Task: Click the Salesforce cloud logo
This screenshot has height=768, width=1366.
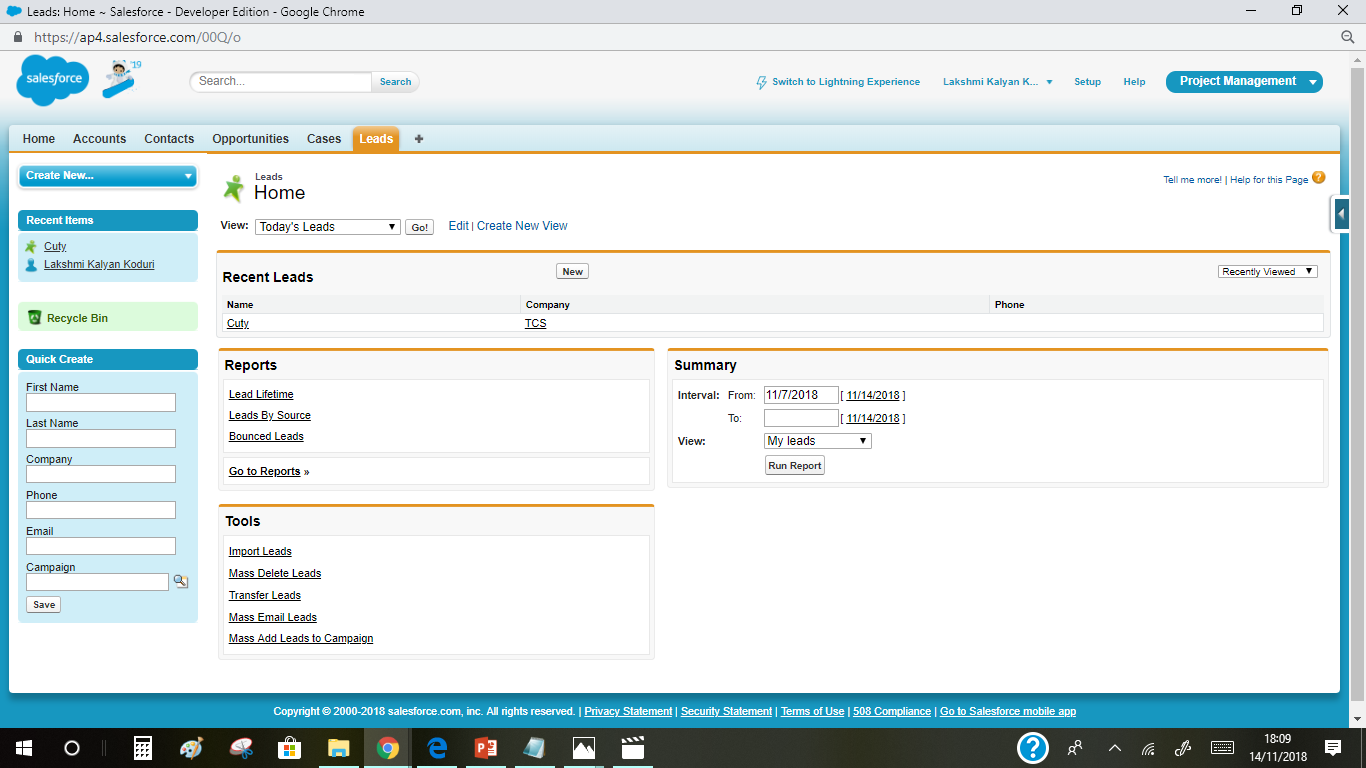Action: tap(53, 80)
